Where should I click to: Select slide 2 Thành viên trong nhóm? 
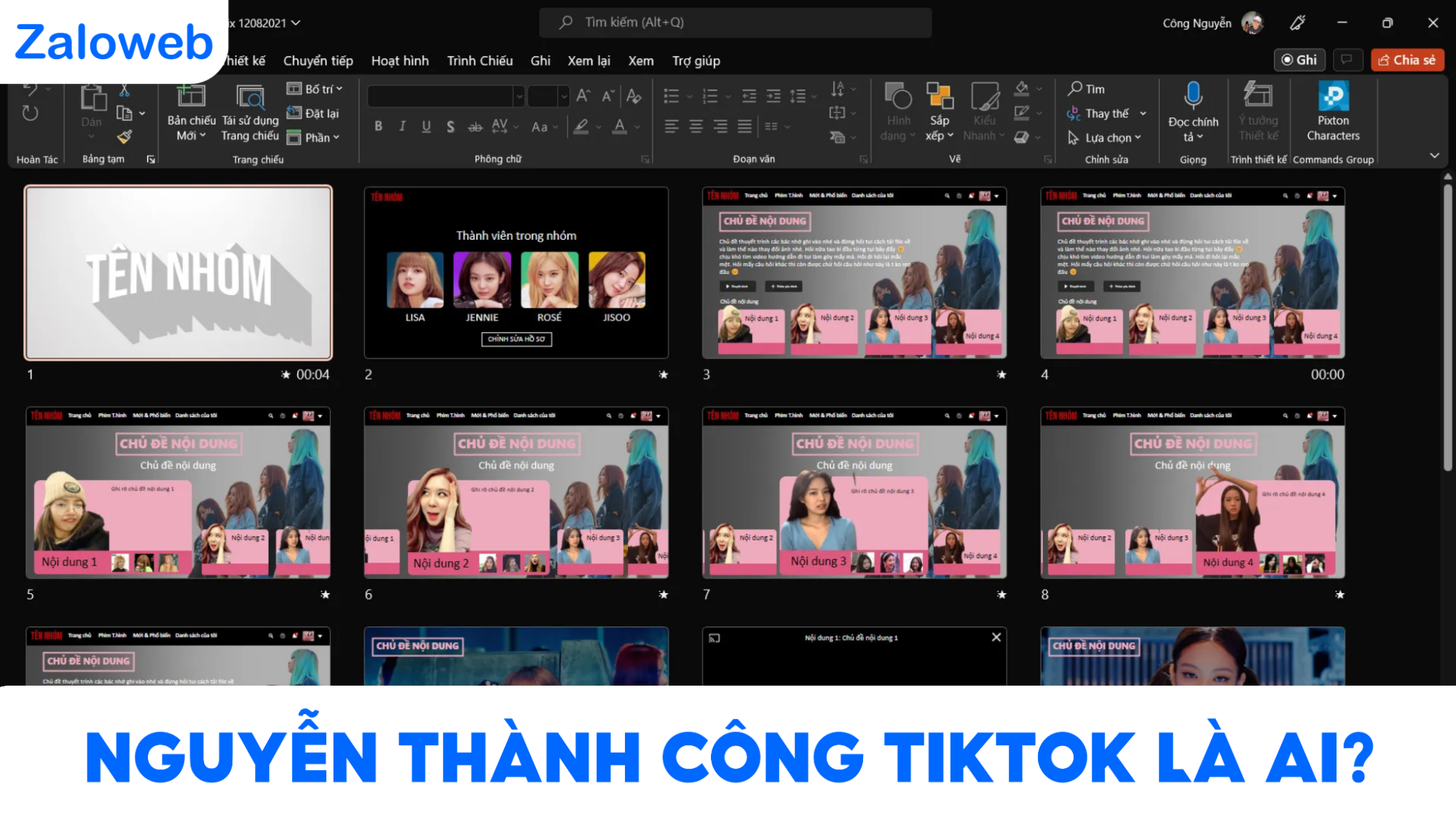click(x=516, y=273)
